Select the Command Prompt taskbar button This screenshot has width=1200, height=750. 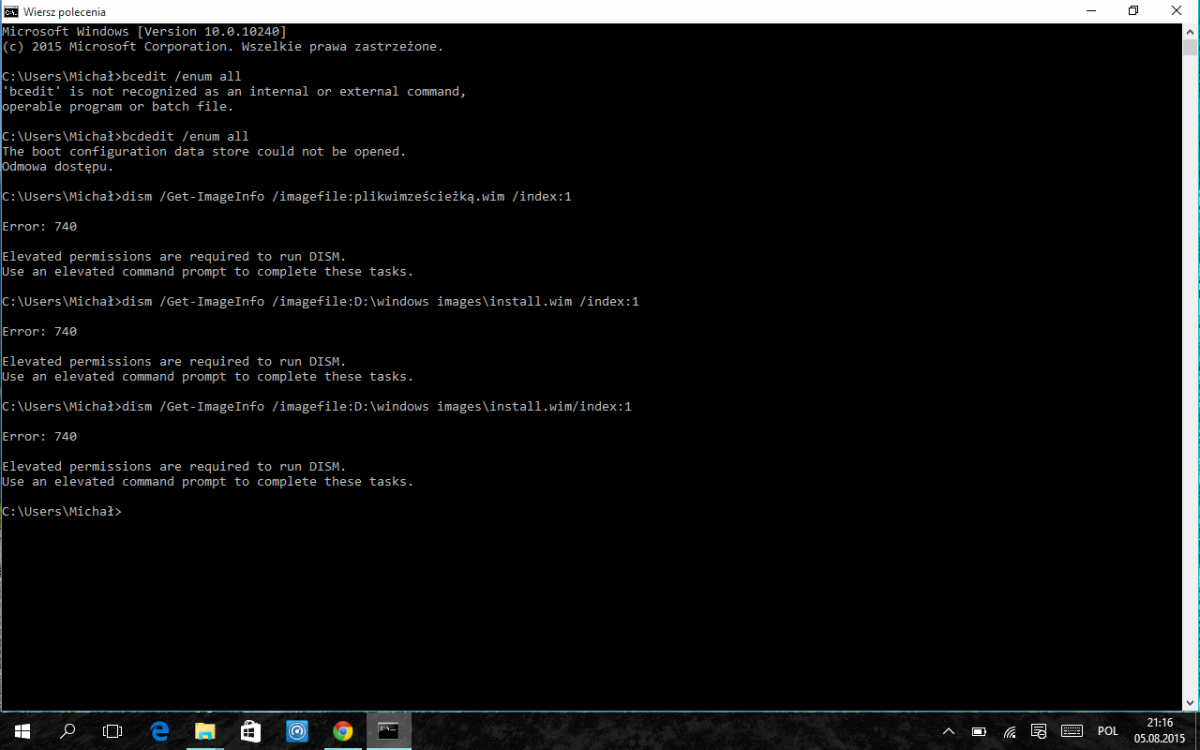pos(389,731)
